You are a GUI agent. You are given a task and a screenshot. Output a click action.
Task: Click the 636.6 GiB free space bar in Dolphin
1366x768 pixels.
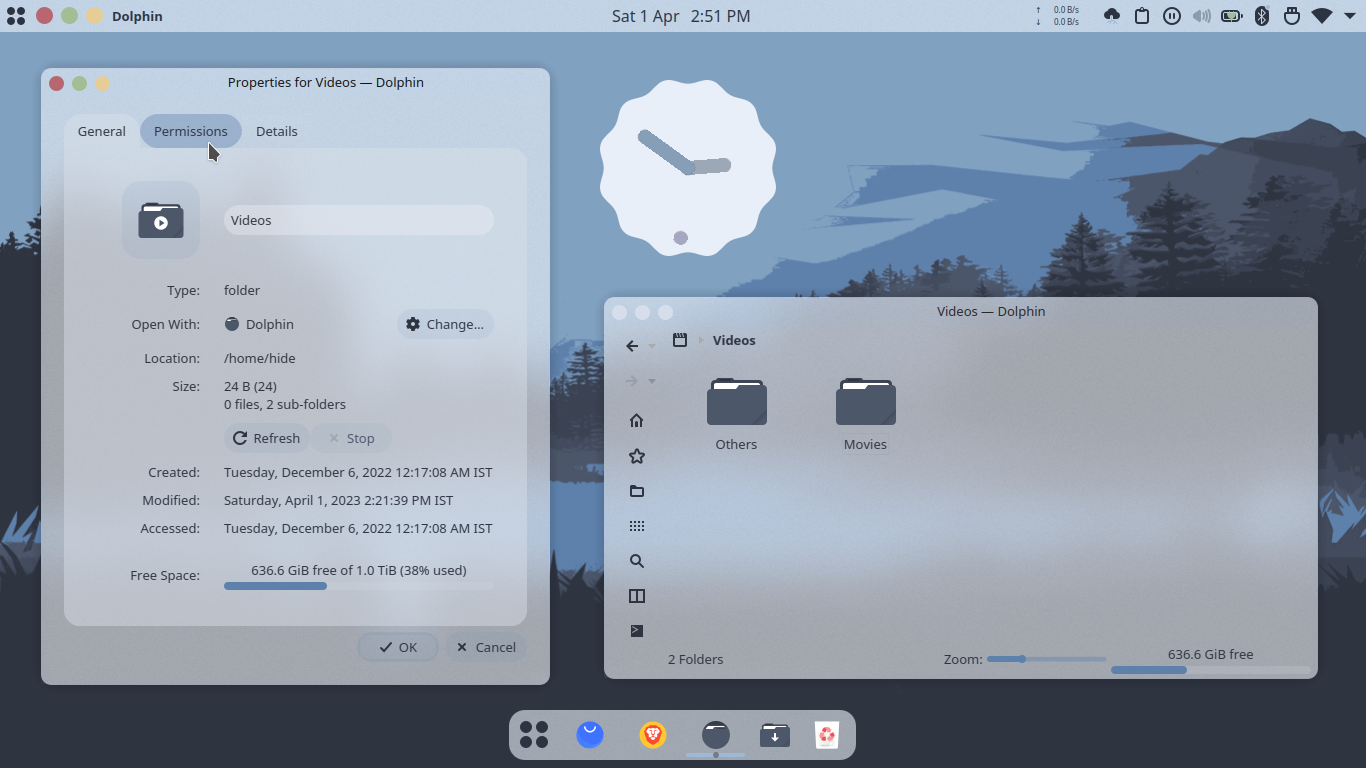1210,670
